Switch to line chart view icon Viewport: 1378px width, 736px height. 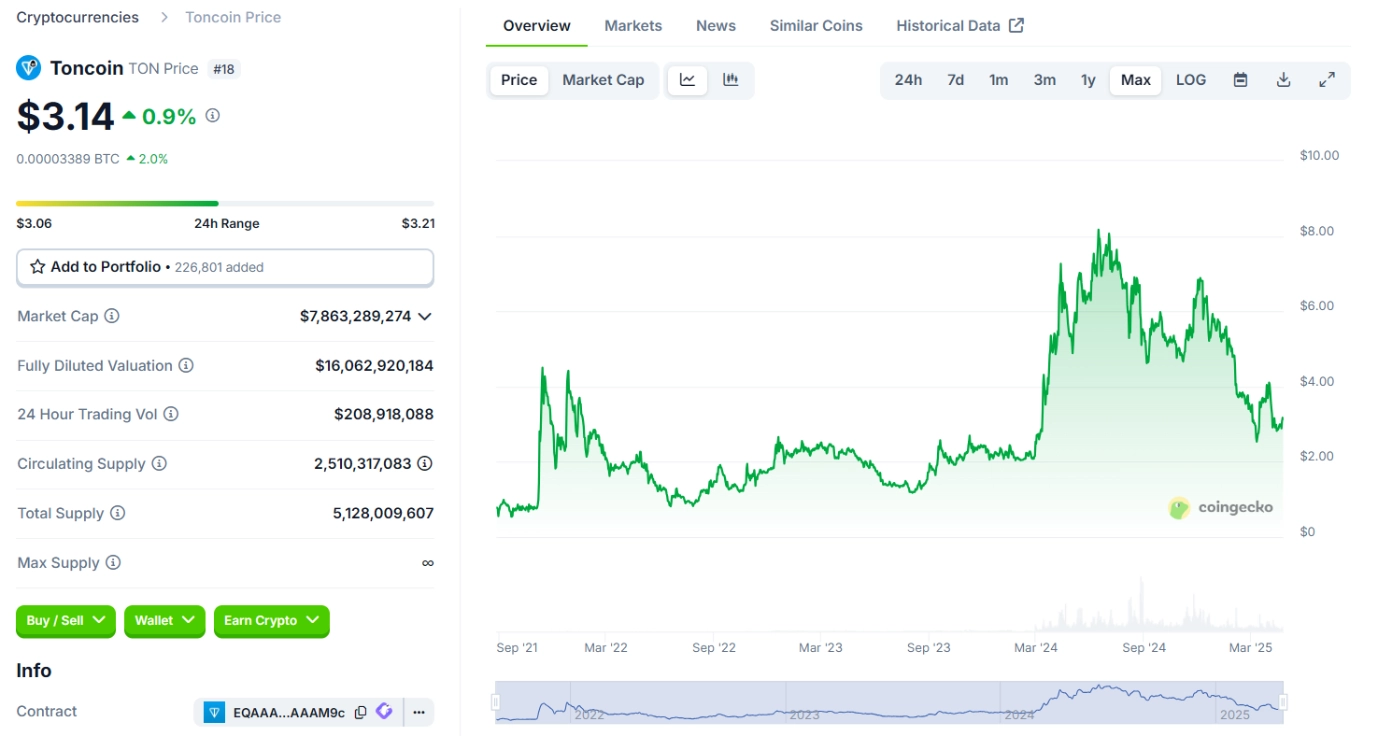688,80
